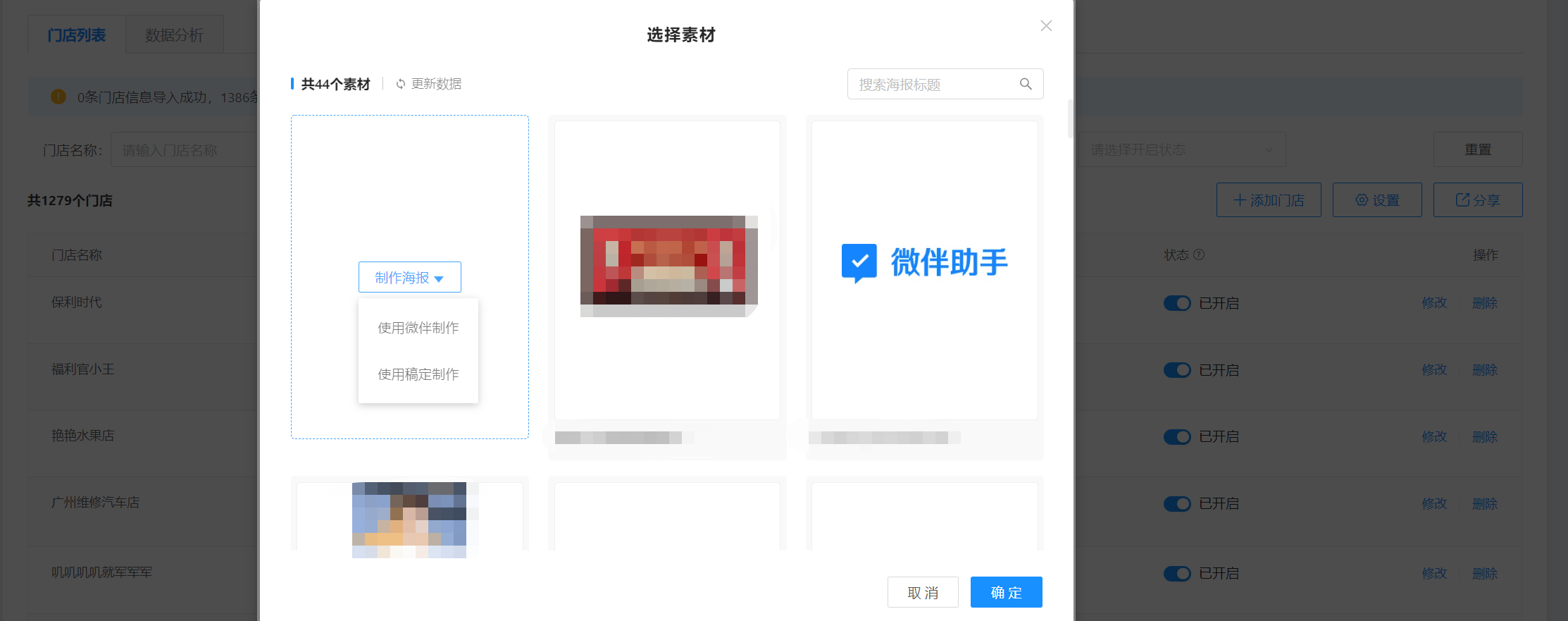
Task: Focus the 门店名称 input field
Action: pos(185,150)
